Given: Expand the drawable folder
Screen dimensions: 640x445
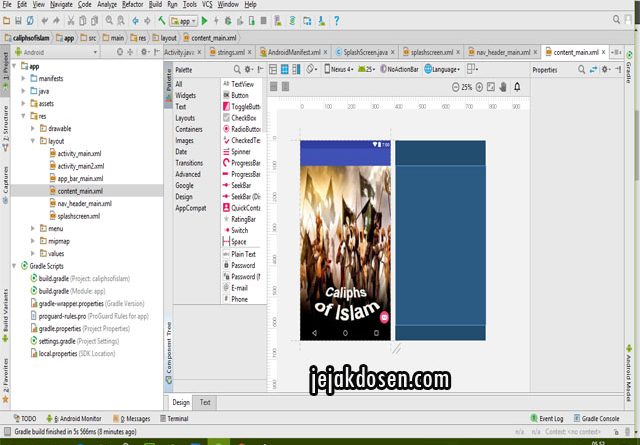Looking at the screenshot, I should pos(33,129).
